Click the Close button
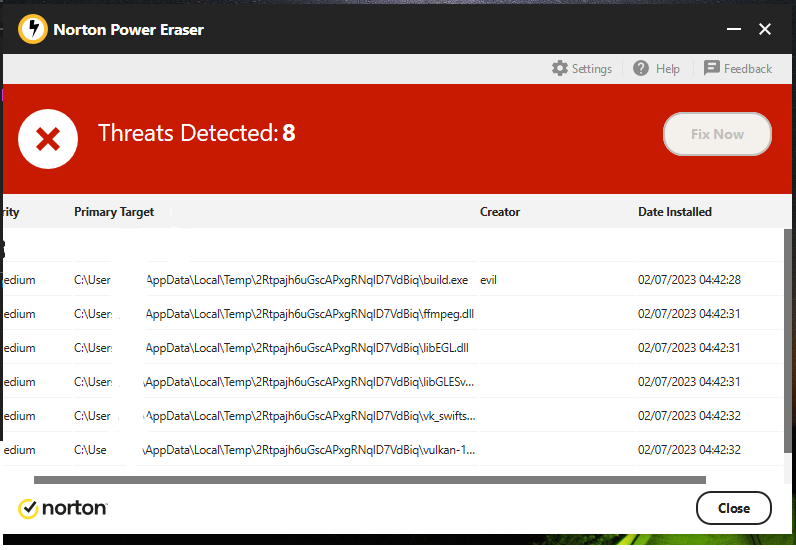 734,508
